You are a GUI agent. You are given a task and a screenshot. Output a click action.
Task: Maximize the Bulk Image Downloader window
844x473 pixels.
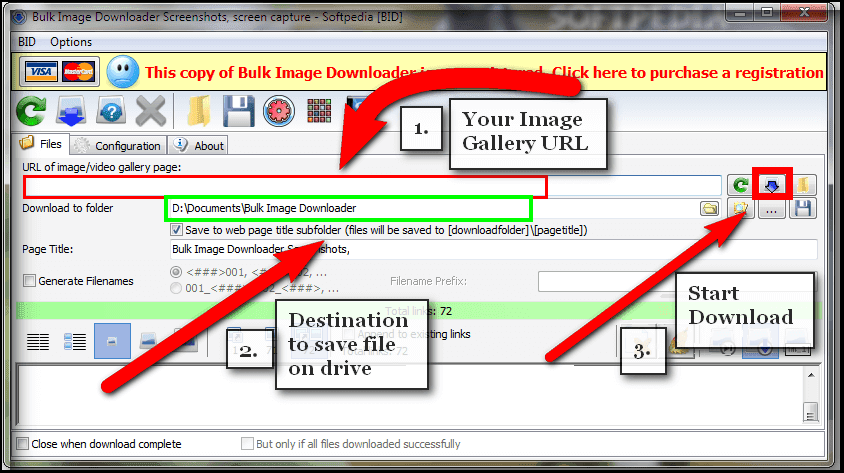[767, 12]
